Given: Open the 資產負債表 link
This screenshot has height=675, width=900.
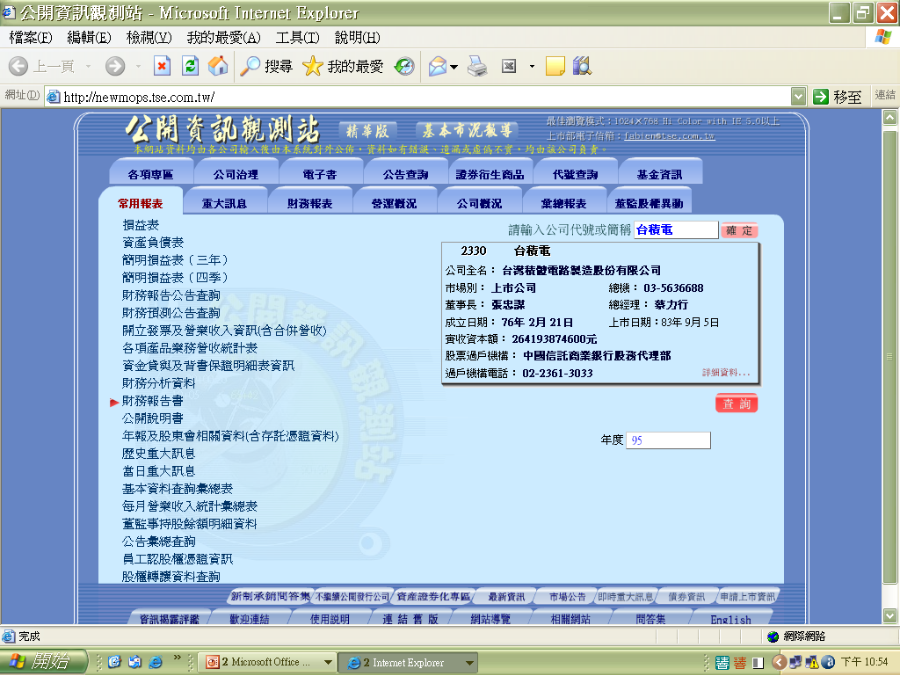Looking at the screenshot, I should tap(153, 243).
